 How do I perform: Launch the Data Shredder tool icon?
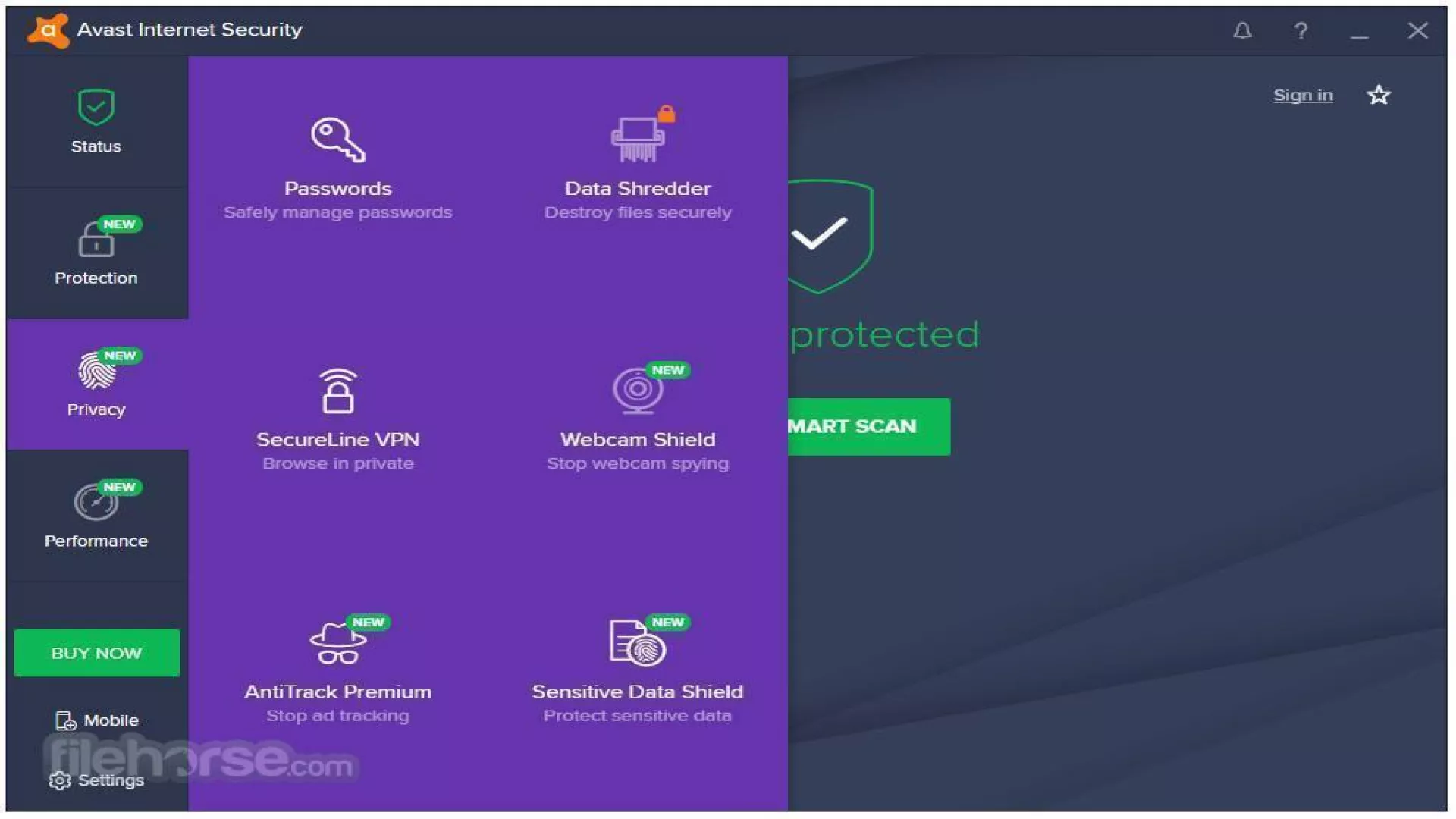coord(638,140)
